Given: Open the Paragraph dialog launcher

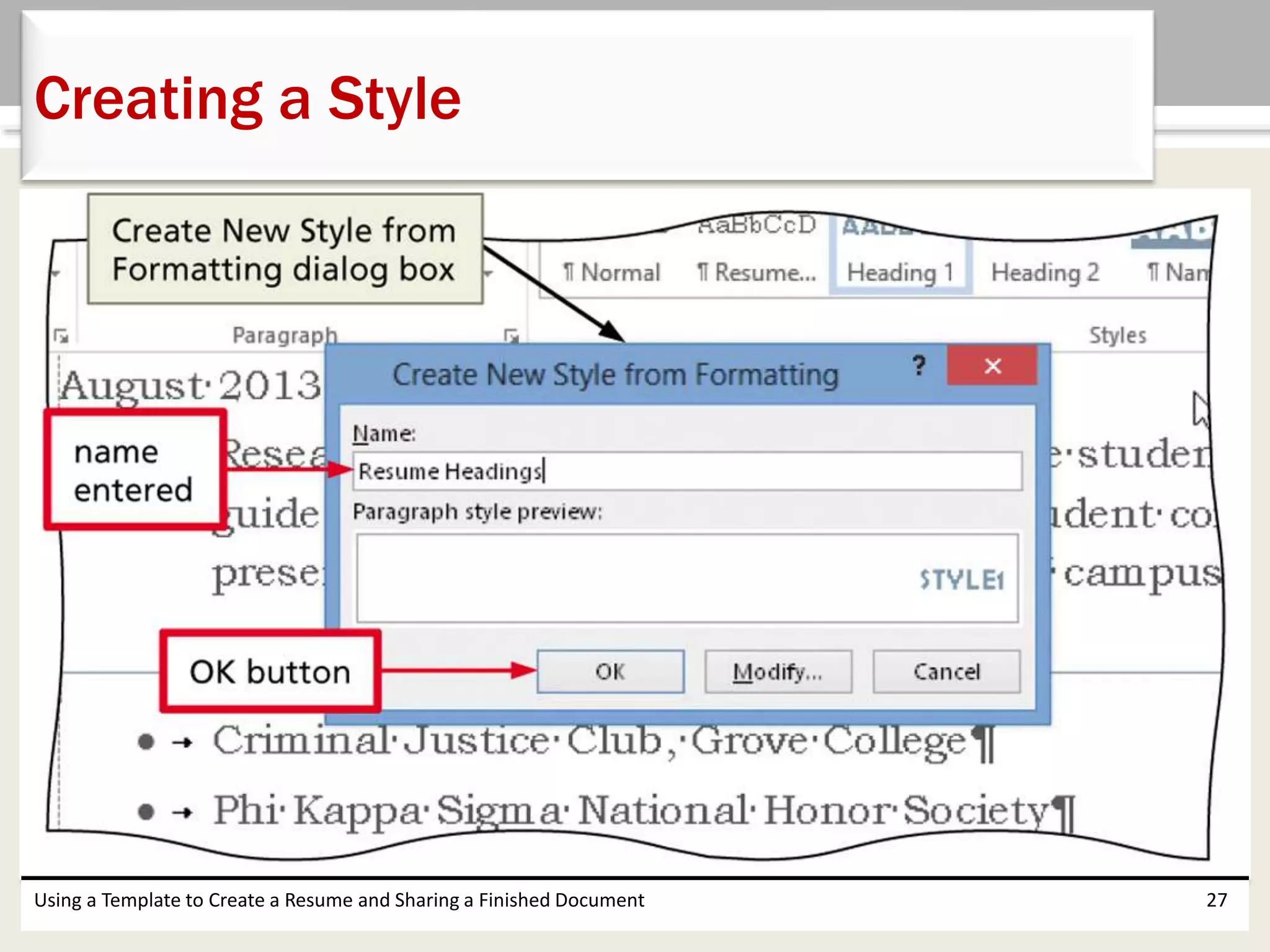Looking at the screenshot, I should [x=511, y=336].
